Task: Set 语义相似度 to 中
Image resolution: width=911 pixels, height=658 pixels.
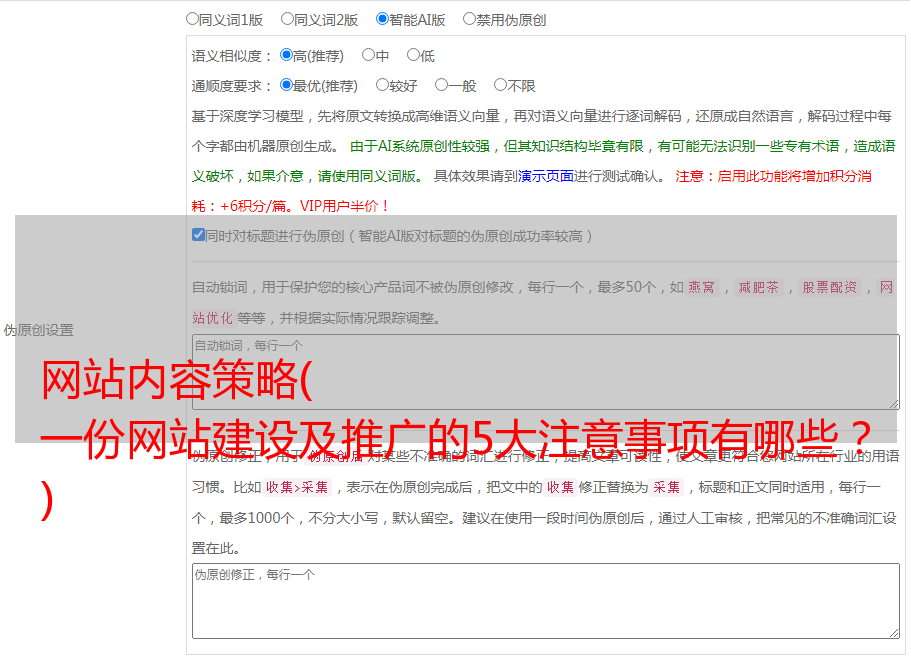Action: [x=368, y=55]
